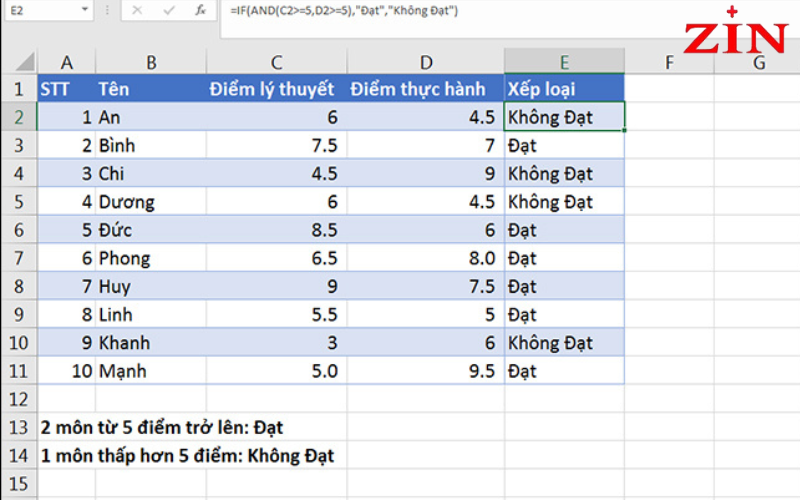Click the cell containing name An
Screen dimensions: 800x500
151,117
